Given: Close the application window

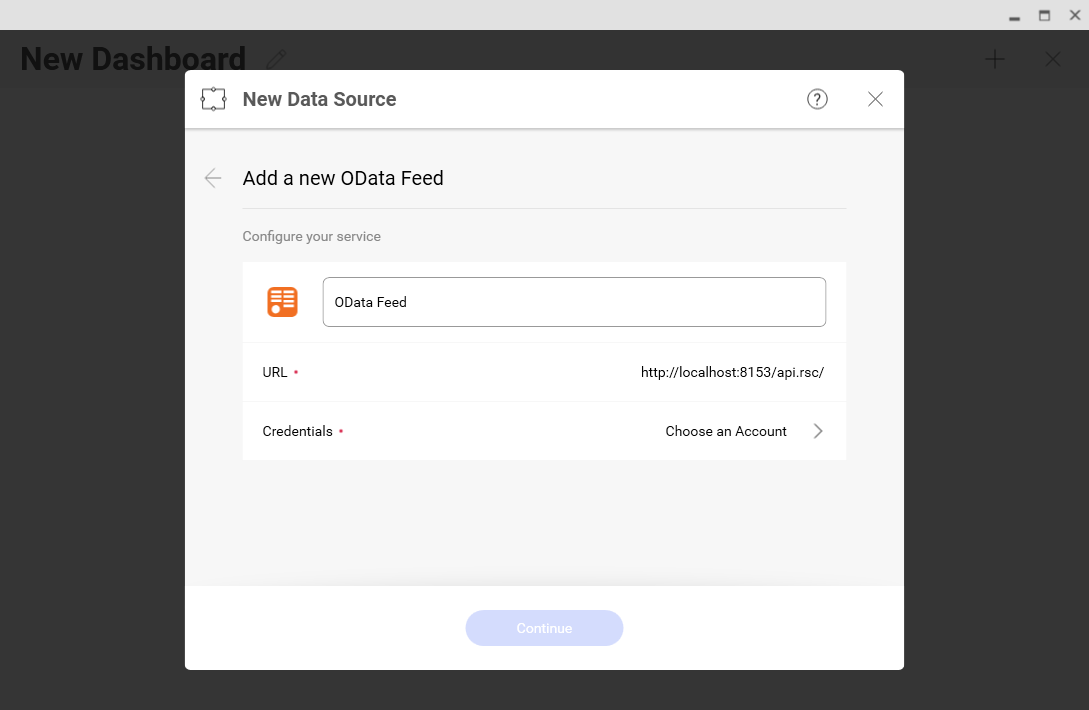Looking at the screenshot, I should pyautogui.click(x=1074, y=15).
